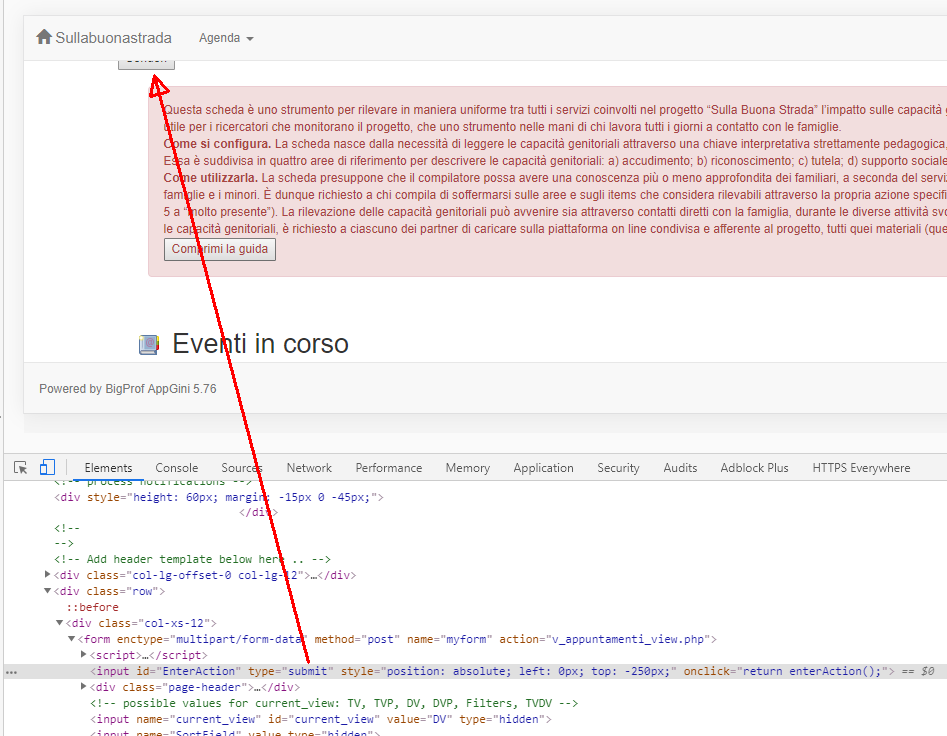Expand the col-lg-offset-0 col-lg-12 div node
The height and width of the screenshot is (736, 947).
(x=48, y=575)
